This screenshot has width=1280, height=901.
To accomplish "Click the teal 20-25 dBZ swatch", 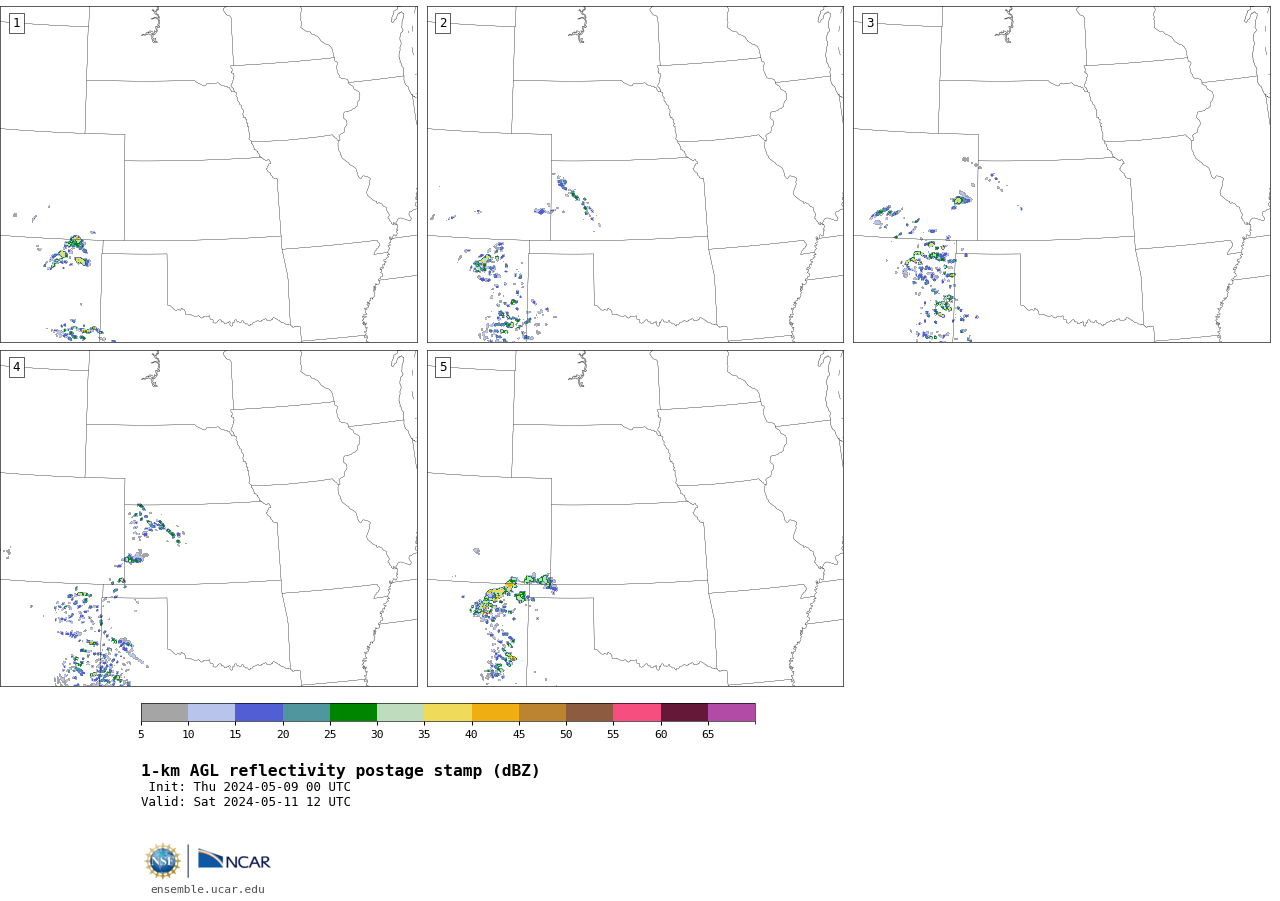I will 306,712.
